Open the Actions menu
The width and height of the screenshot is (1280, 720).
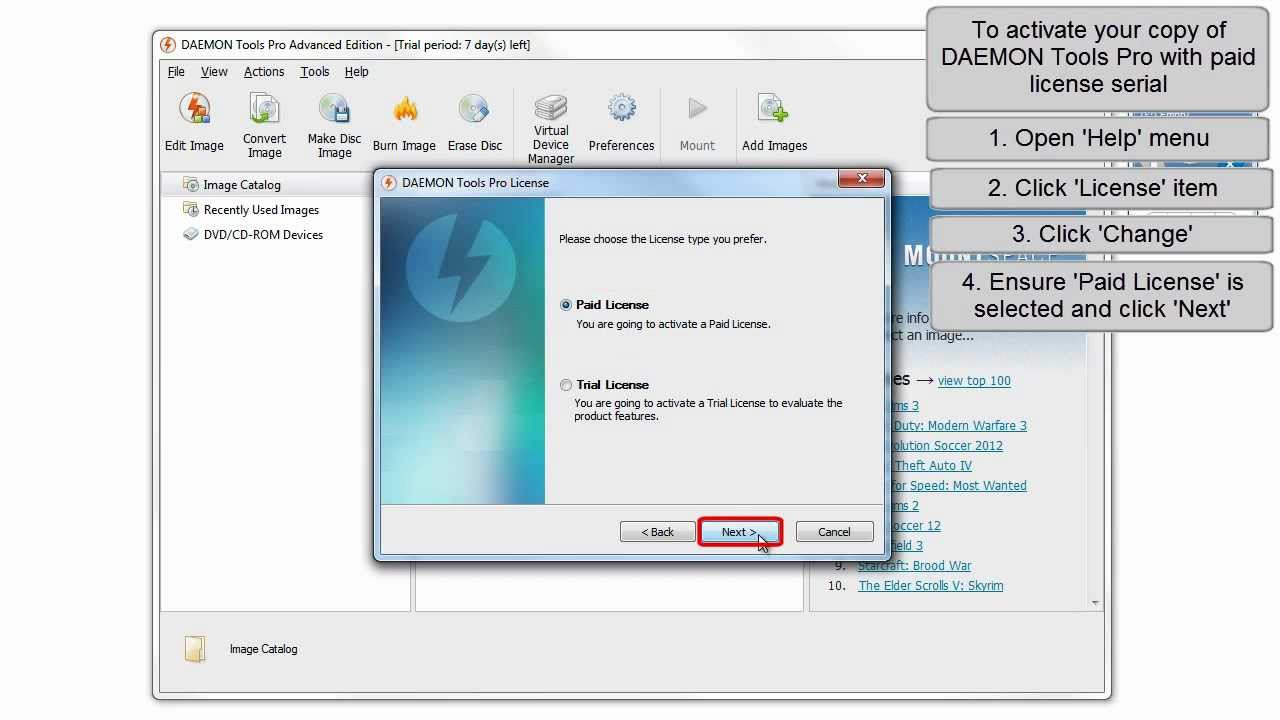[264, 72]
